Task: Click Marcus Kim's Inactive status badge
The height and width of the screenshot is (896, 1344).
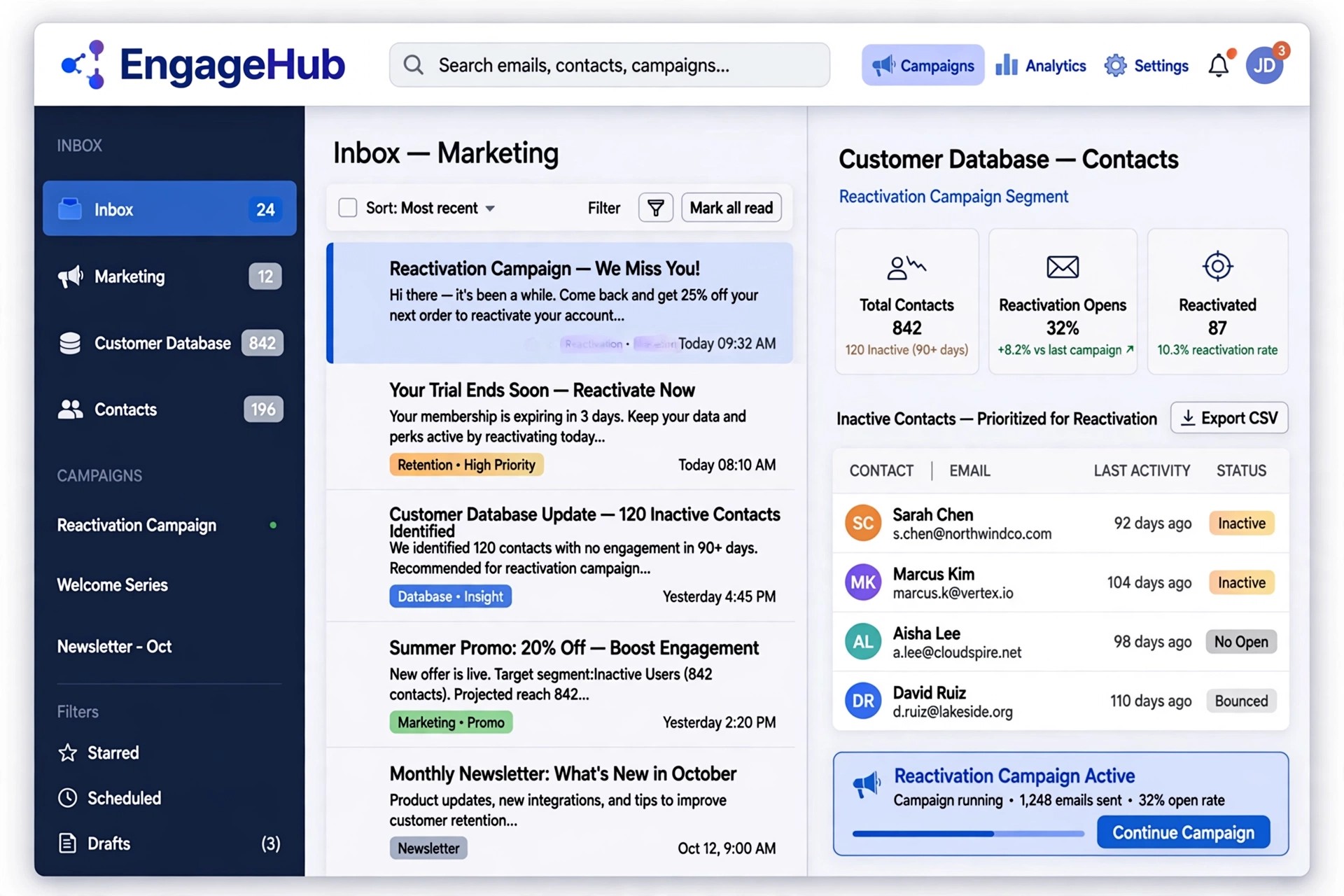Action: pyautogui.click(x=1242, y=582)
